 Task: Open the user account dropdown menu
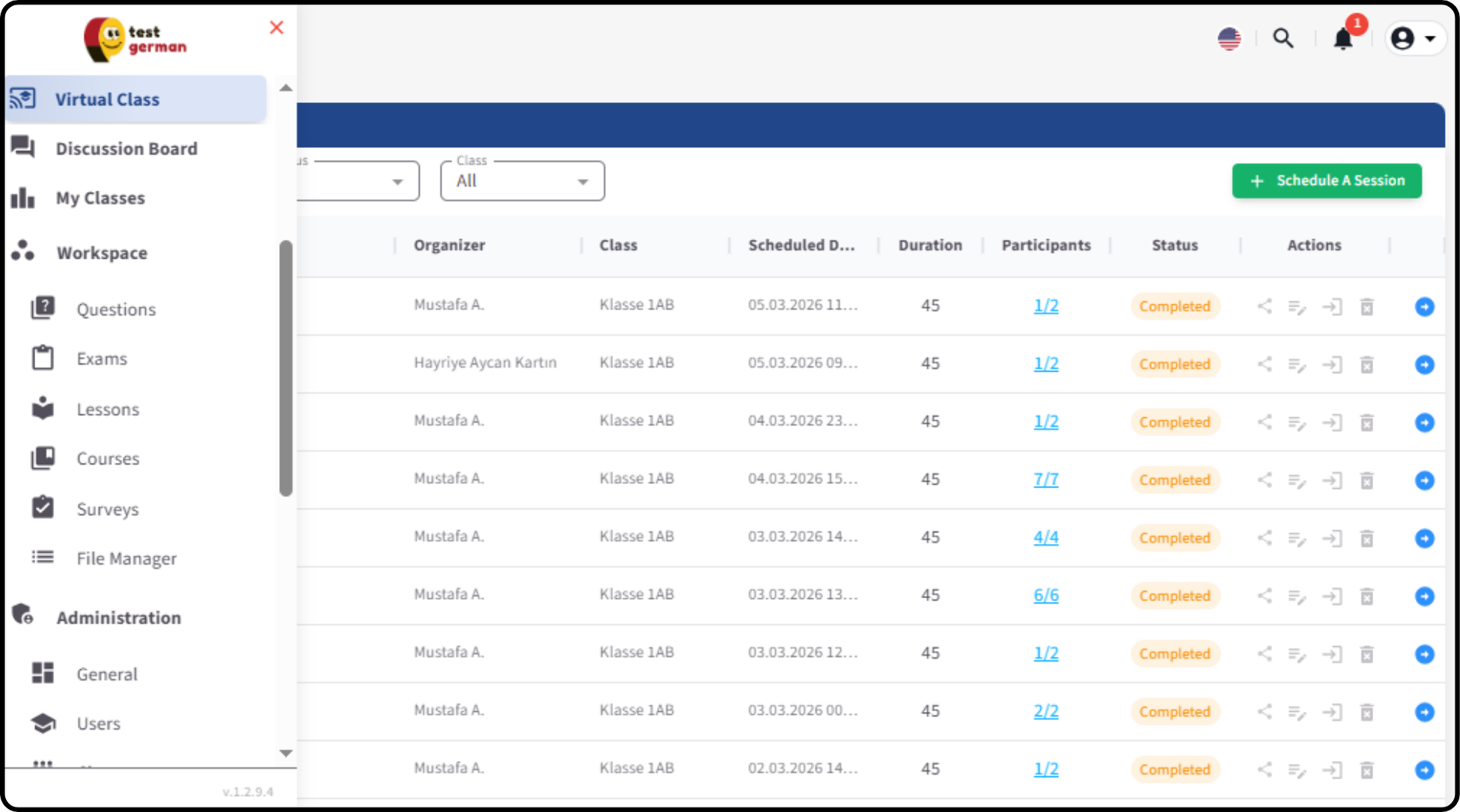tap(1413, 38)
